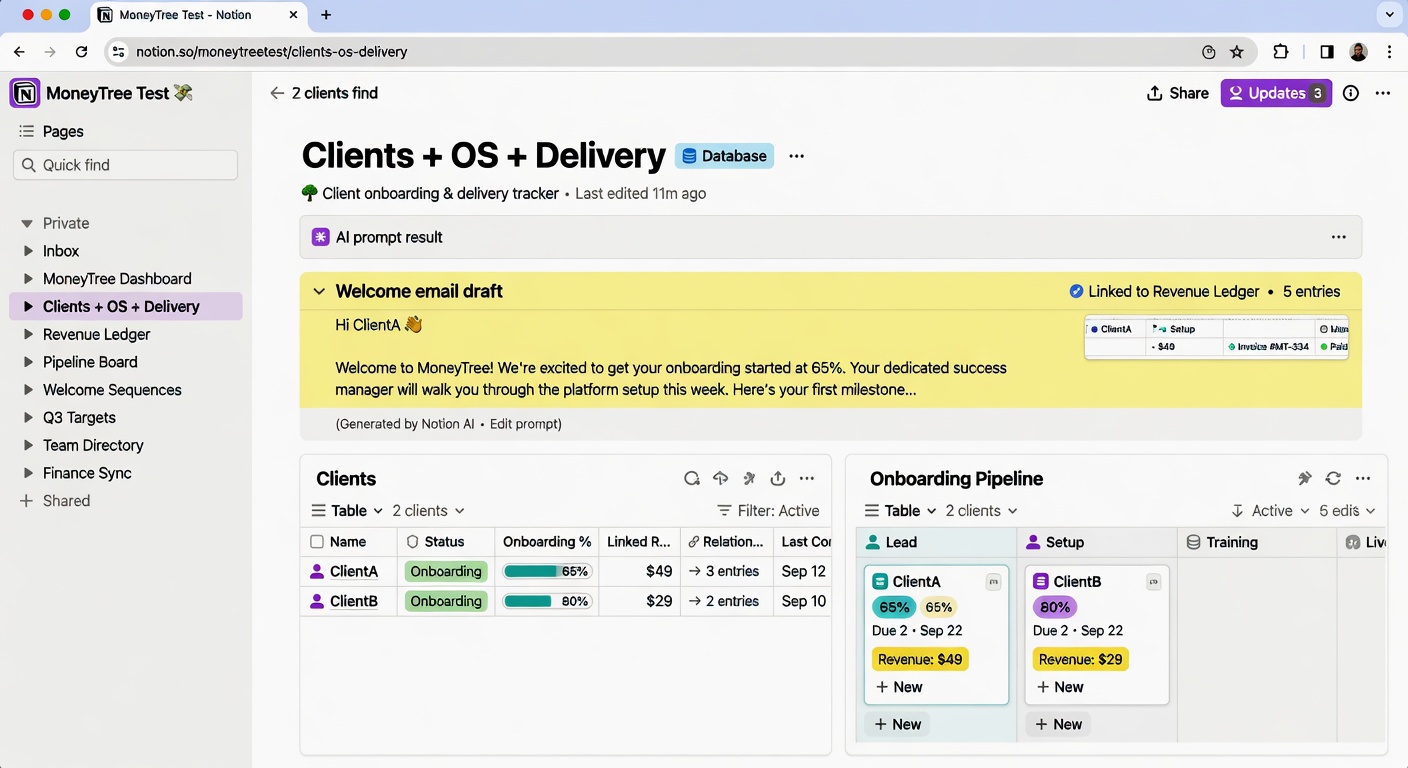1408x768 pixels.
Task: Click the small icon on ClientA card corner
Action: tap(993, 582)
